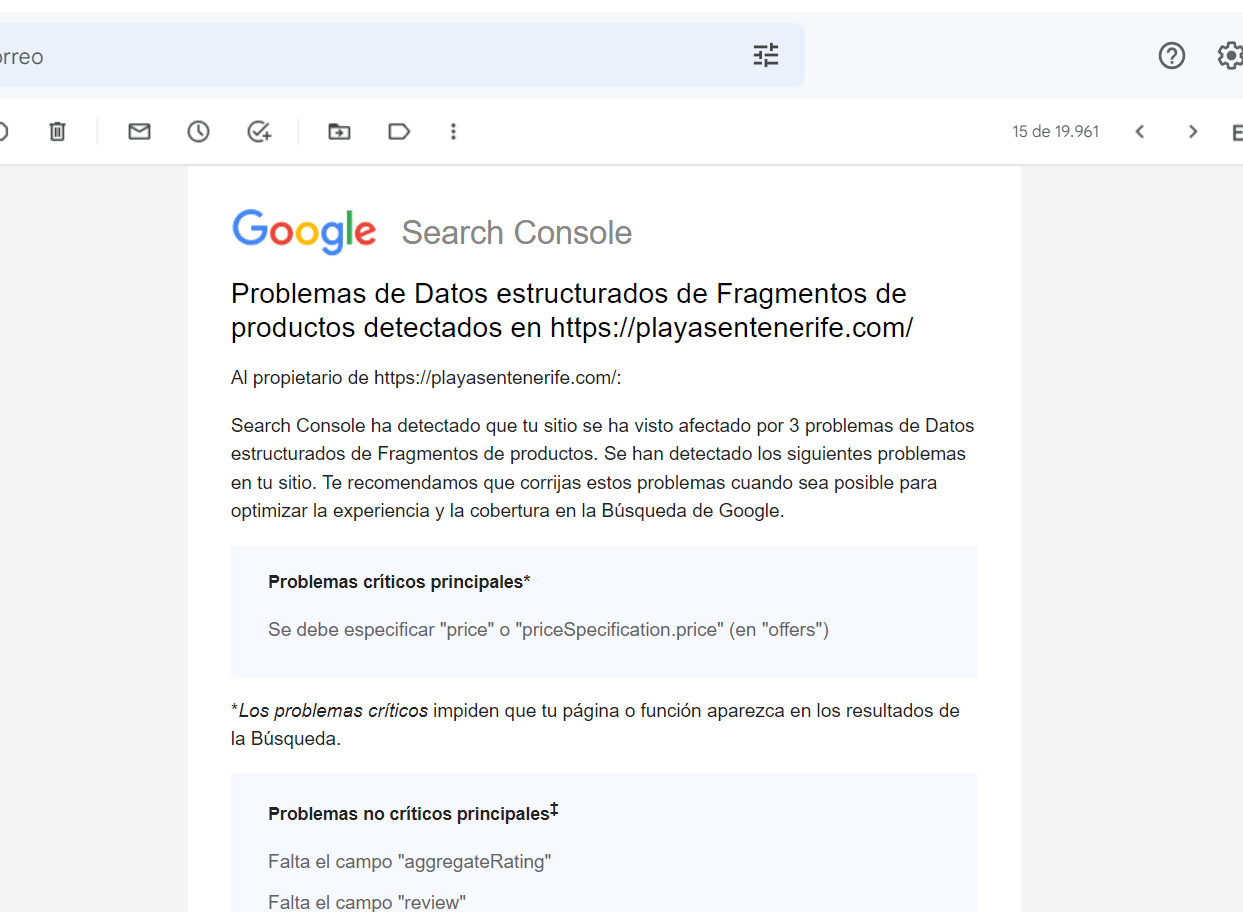The width and height of the screenshot is (1243, 914).
Task: Mark email as unread envelope icon
Action: click(139, 131)
